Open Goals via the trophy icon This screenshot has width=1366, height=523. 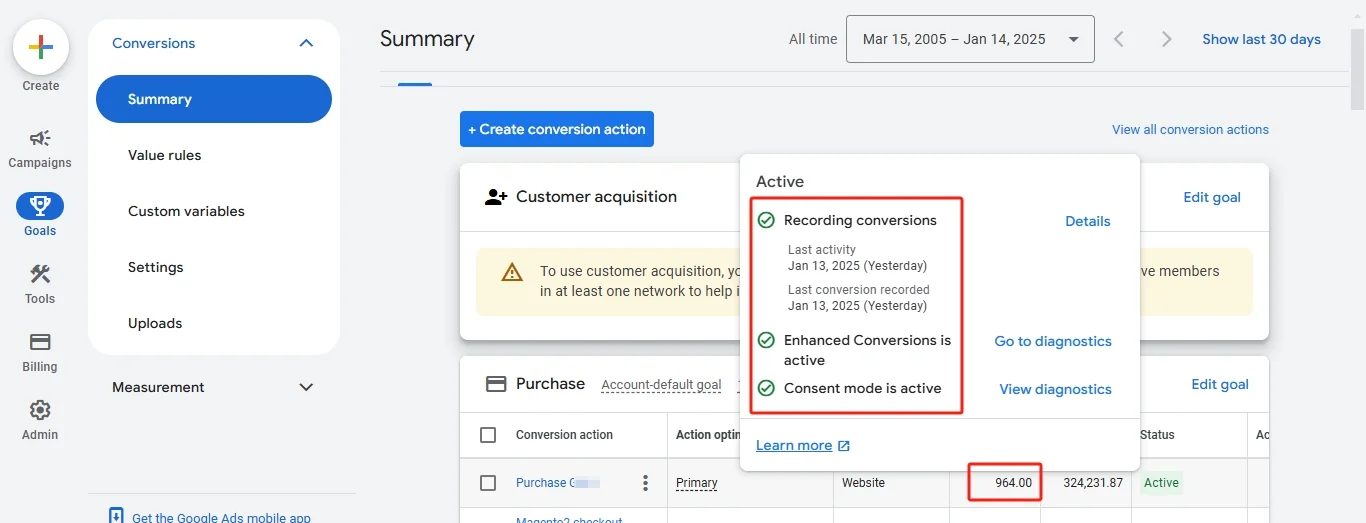coord(40,206)
